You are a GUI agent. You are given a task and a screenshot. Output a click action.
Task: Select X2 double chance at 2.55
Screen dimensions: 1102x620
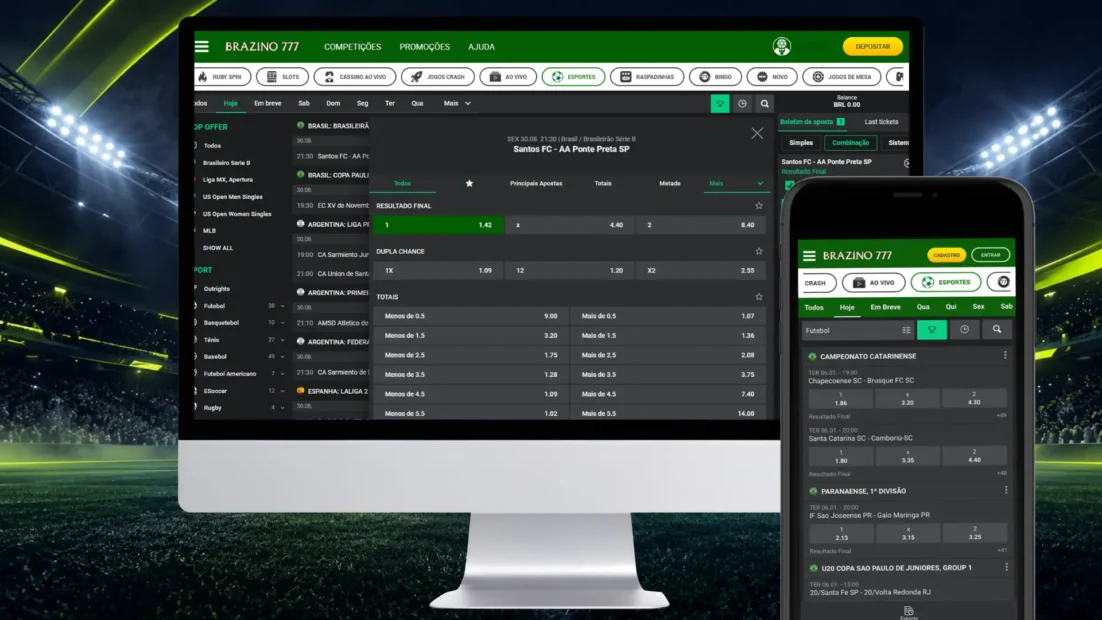click(701, 271)
